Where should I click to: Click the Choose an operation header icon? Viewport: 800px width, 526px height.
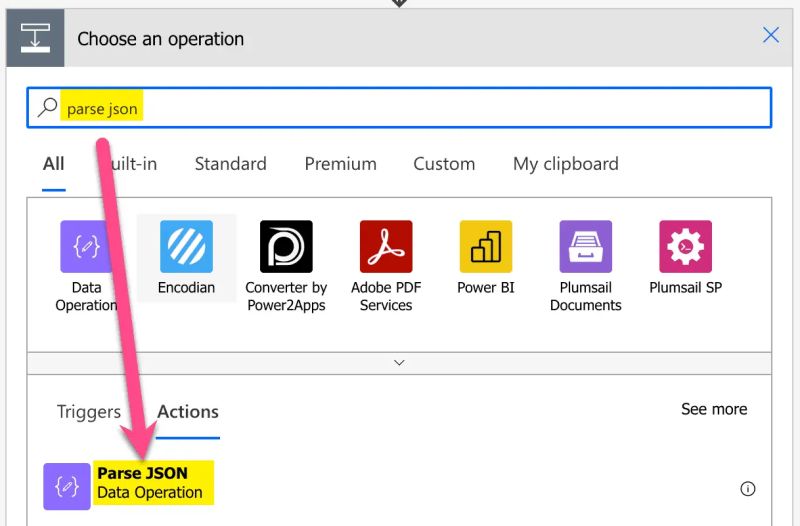[35, 38]
